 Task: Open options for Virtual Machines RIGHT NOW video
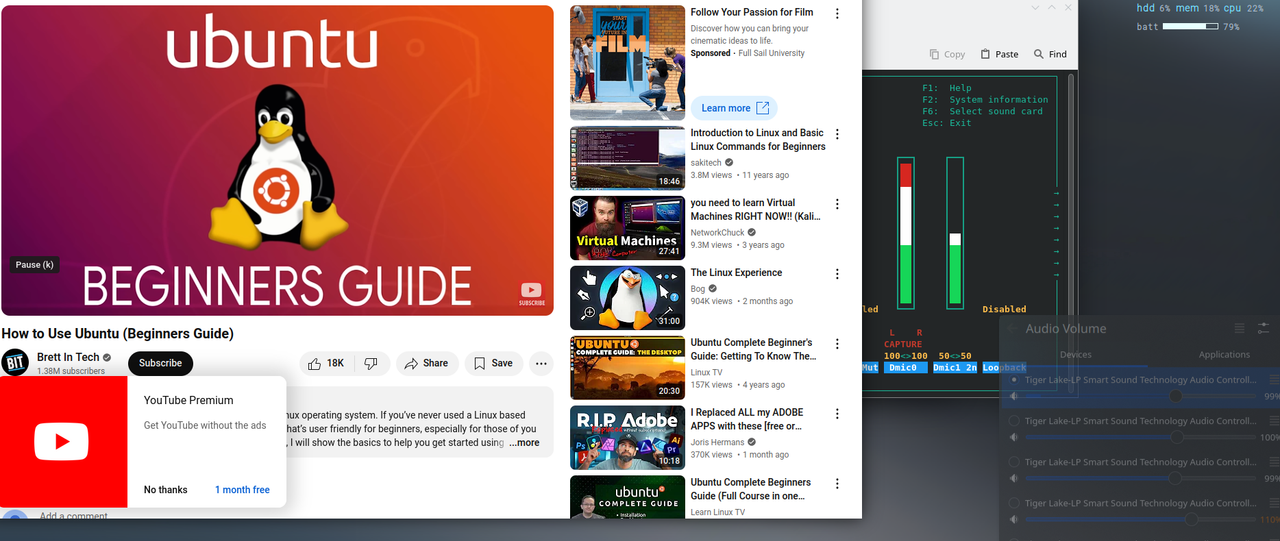(838, 204)
